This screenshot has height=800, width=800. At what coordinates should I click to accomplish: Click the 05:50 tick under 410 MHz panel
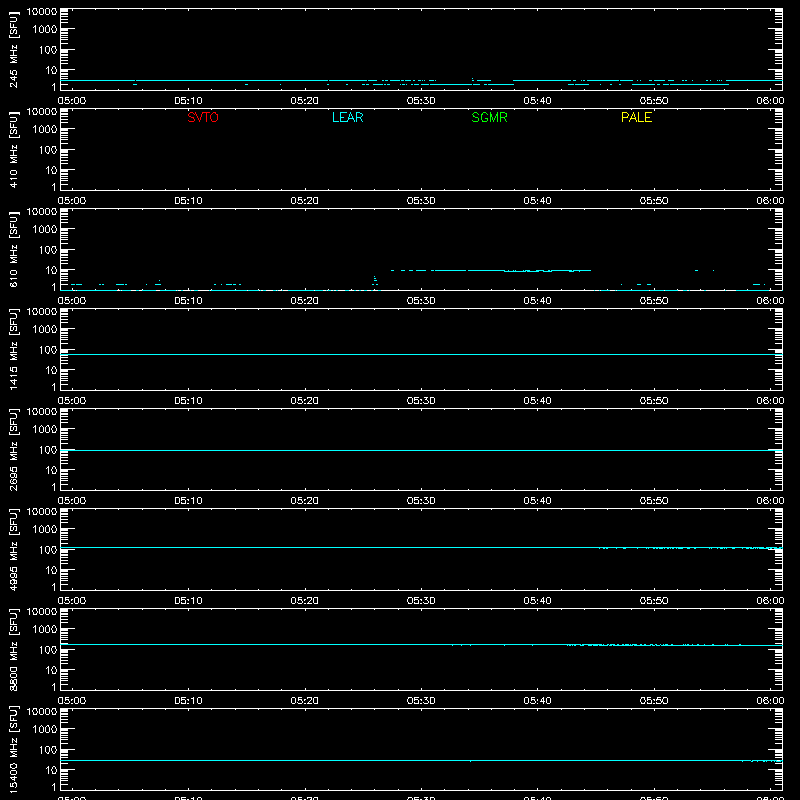(654, 201)
